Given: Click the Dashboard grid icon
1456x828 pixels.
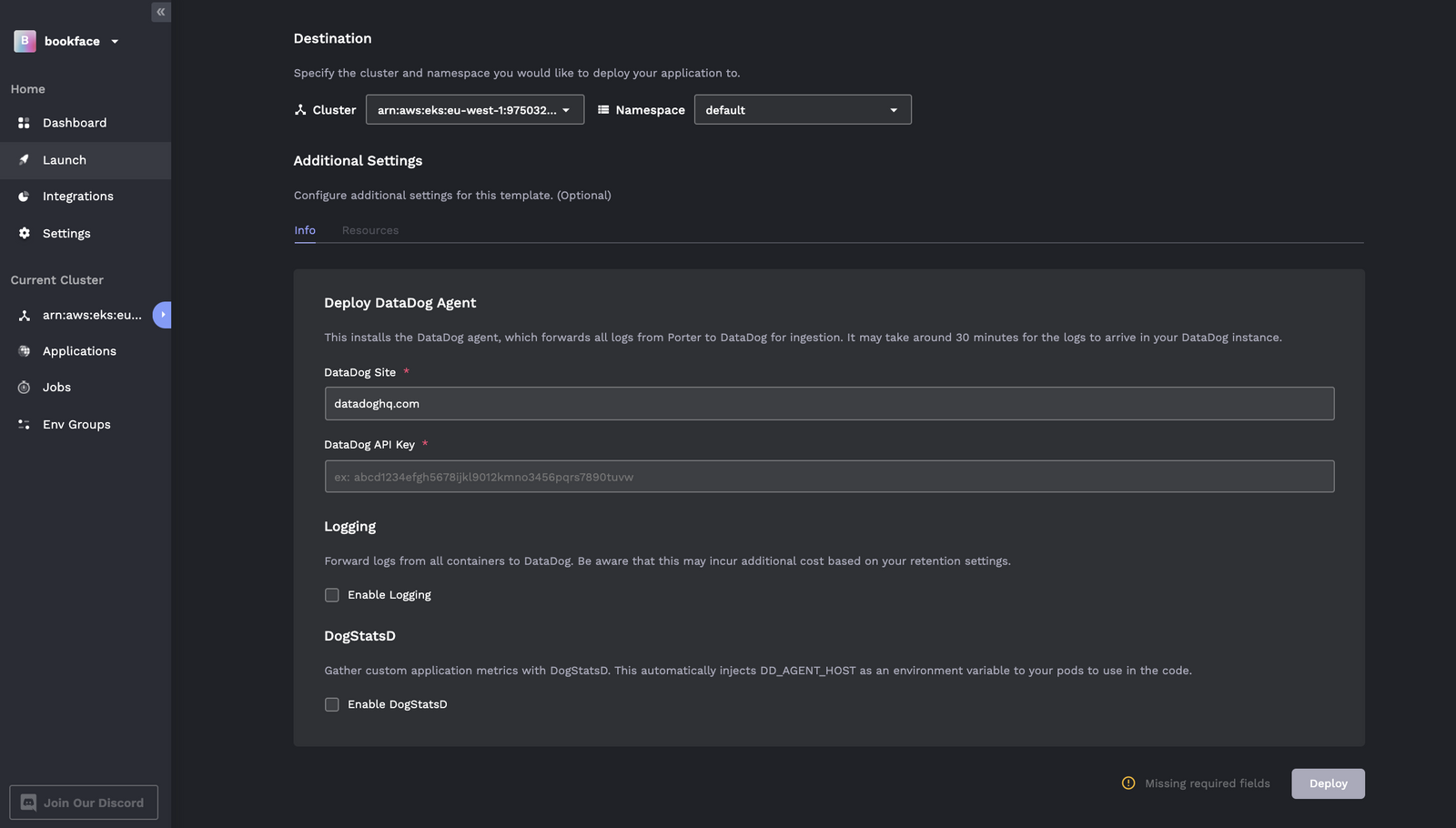Looking at the screenshot, I should [x=24, y=123].
